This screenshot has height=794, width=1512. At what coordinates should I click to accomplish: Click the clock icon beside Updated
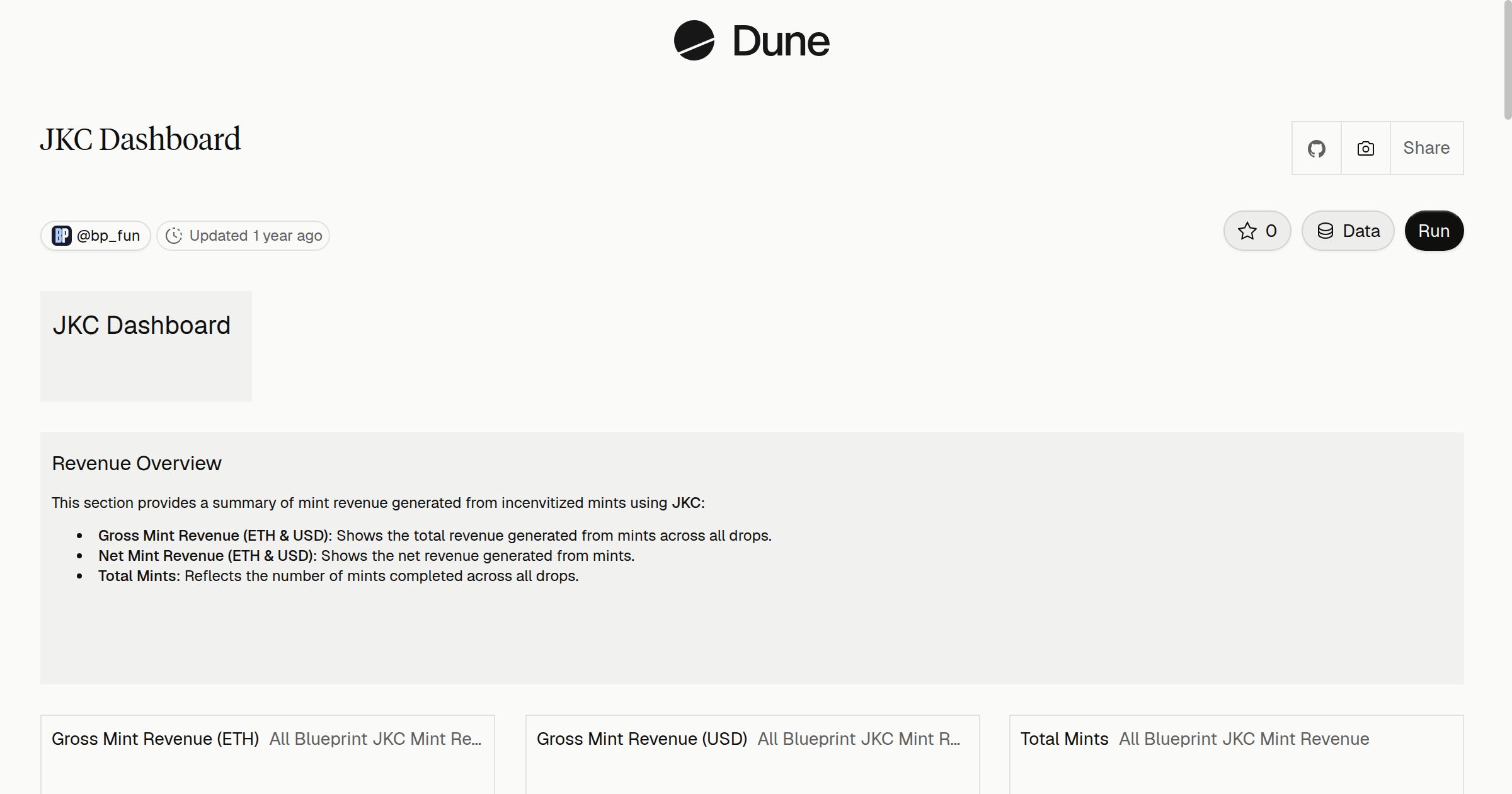click(174, 236)
